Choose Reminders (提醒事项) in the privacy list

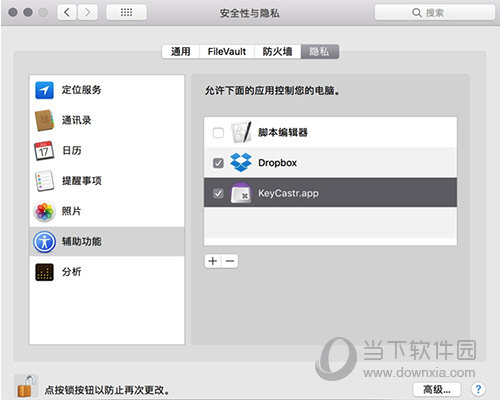107,181
